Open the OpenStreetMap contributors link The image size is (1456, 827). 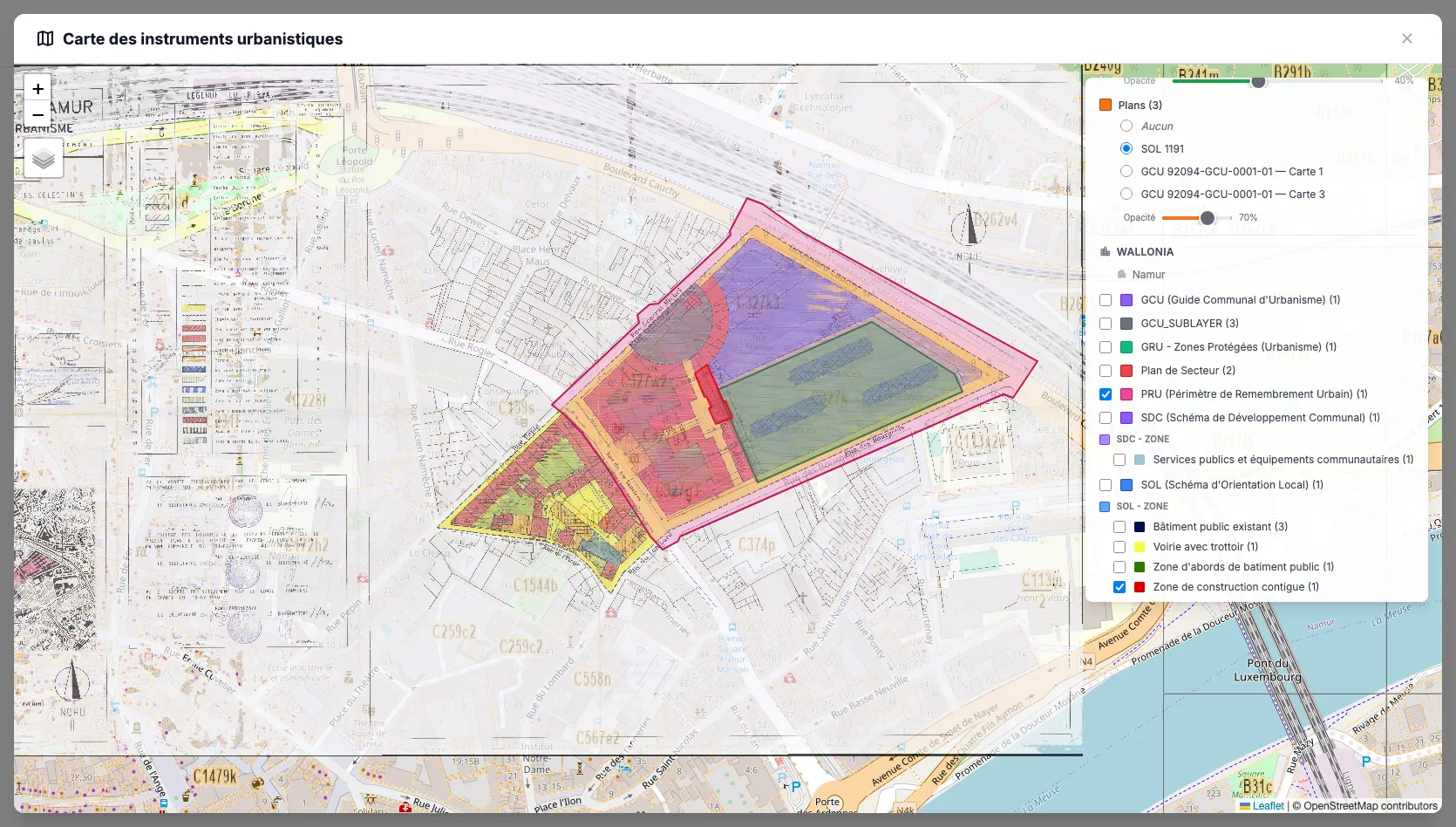pos(1371,806)
